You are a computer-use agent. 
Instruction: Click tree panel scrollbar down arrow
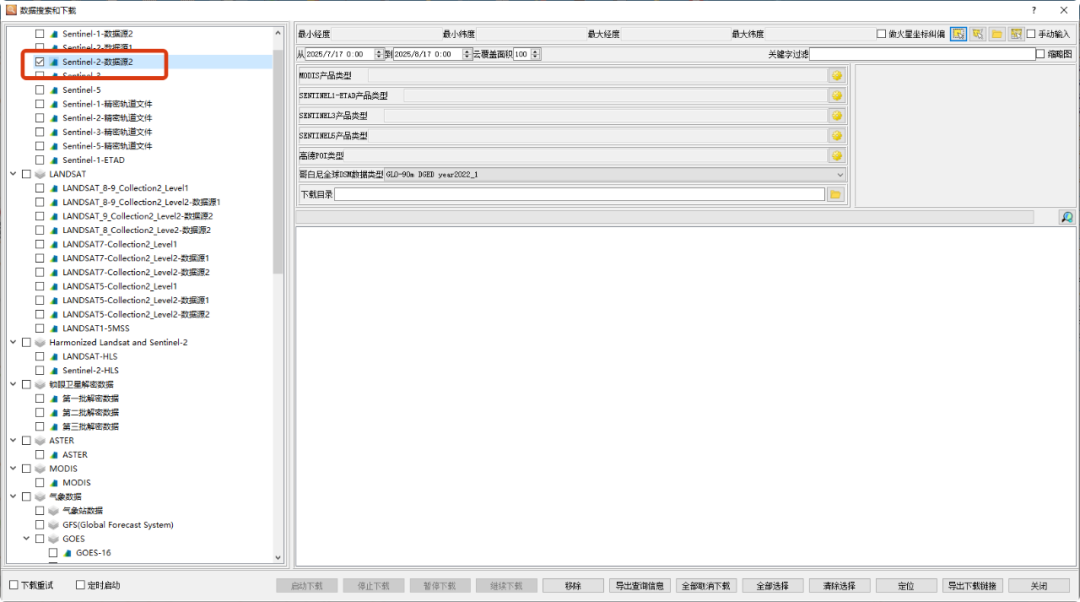click(278, 557)
